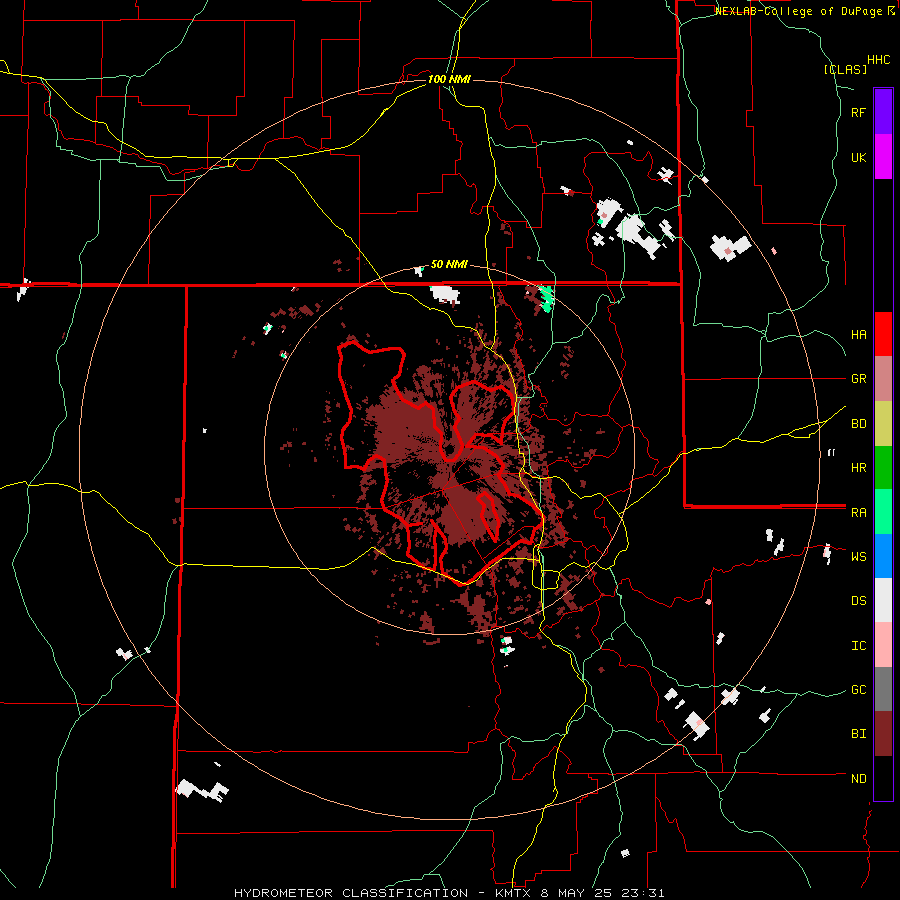900x900 pixels.
Task: Click the RA legend label
Action: (x=858, y=513)
